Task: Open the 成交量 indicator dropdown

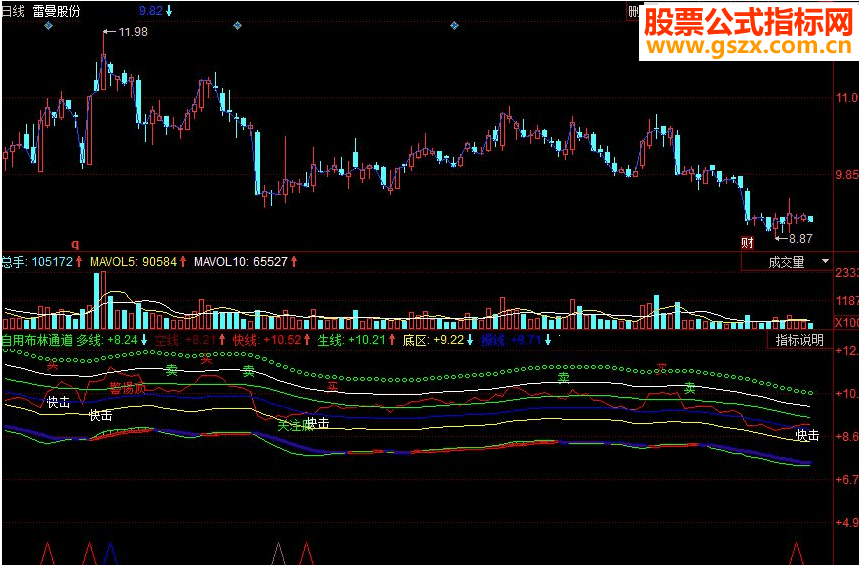Action: click(x=786, y=262)
